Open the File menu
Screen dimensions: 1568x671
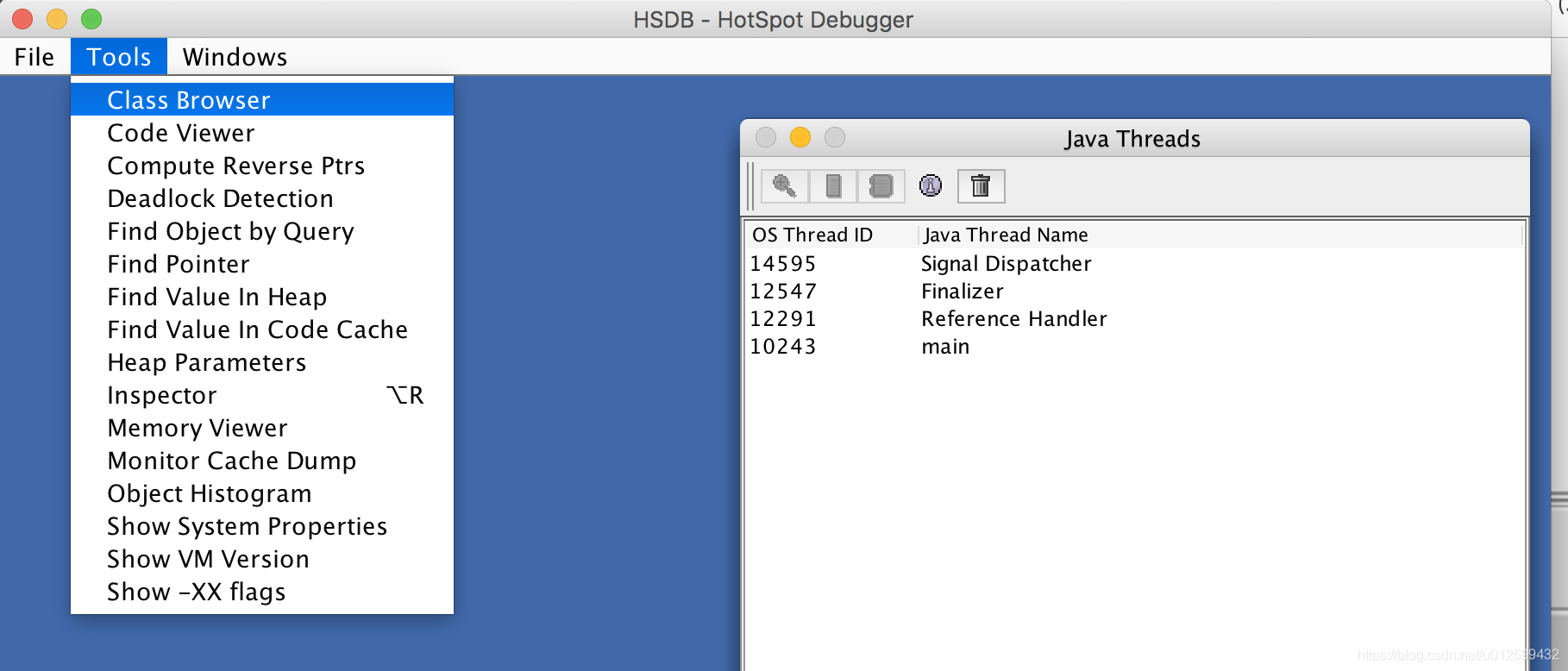[34, 57]
